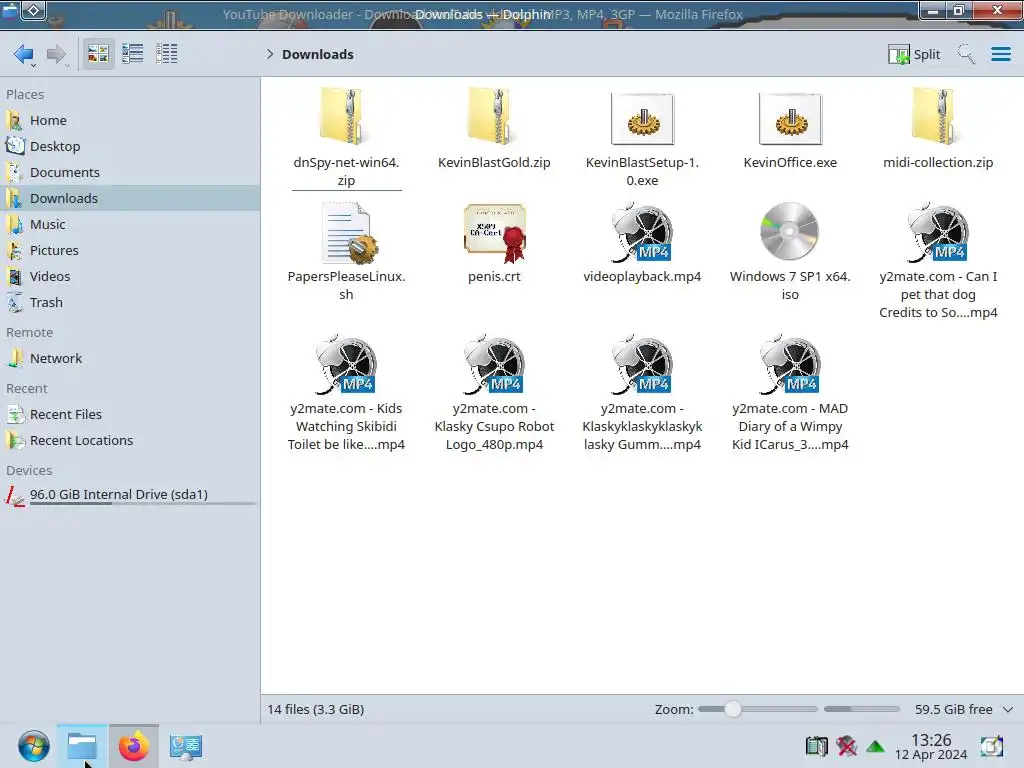Image resolution: width=1024 pixels, height=768 pixels.
Task: Select PapersPleaseLinux.sh script icon
Action: [348, 232]
